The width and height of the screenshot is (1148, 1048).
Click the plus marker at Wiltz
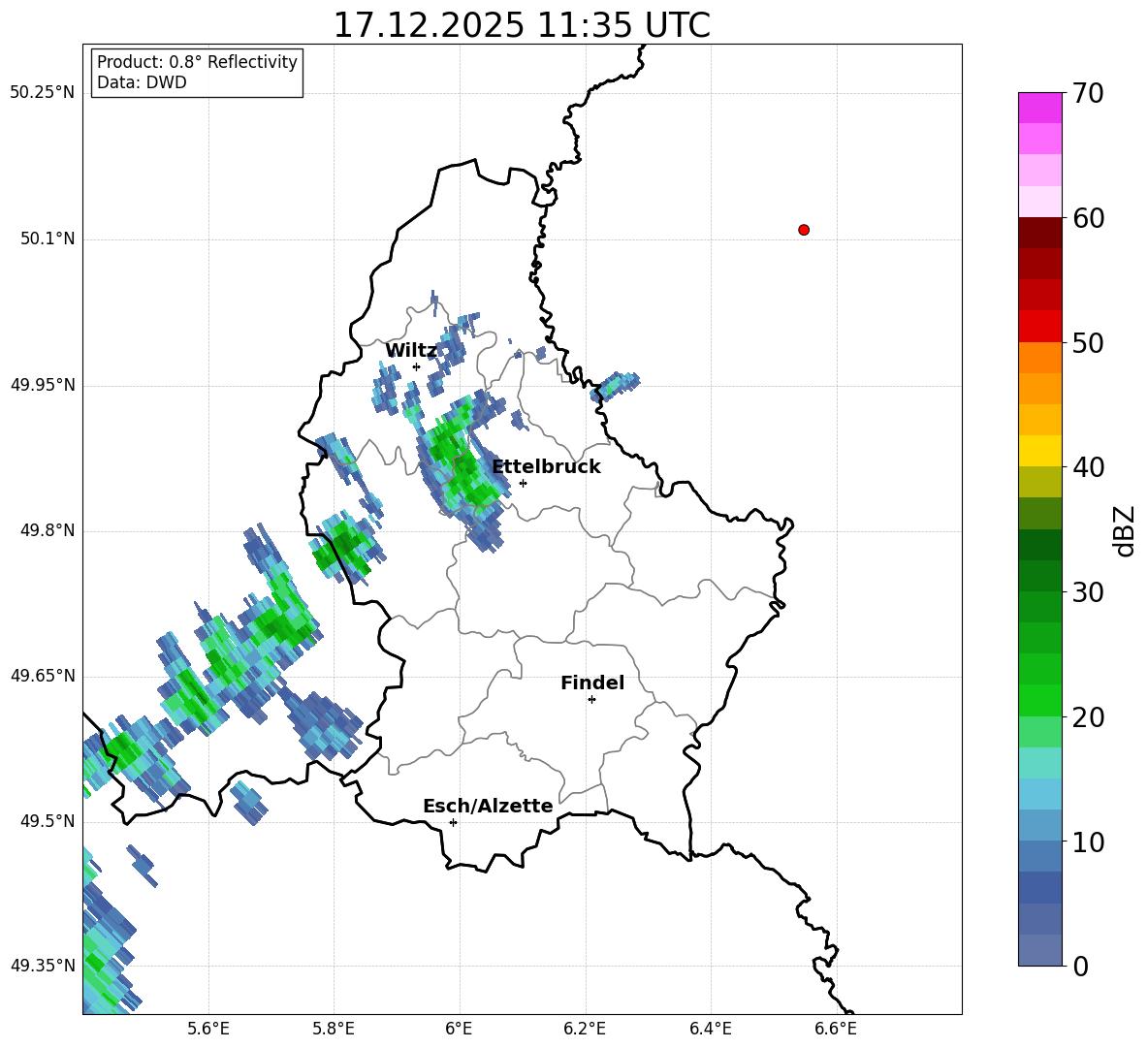(416, 366)
